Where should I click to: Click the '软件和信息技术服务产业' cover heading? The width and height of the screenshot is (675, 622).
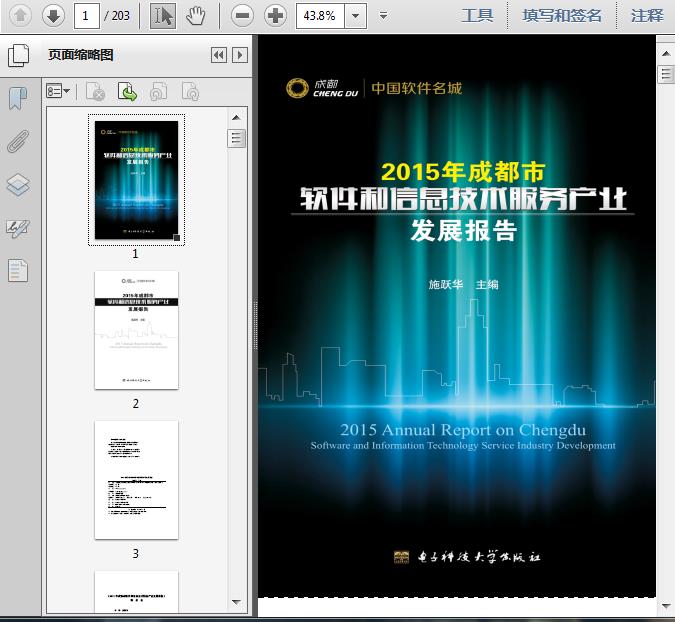pyautogui.click(x=463, y=199)
